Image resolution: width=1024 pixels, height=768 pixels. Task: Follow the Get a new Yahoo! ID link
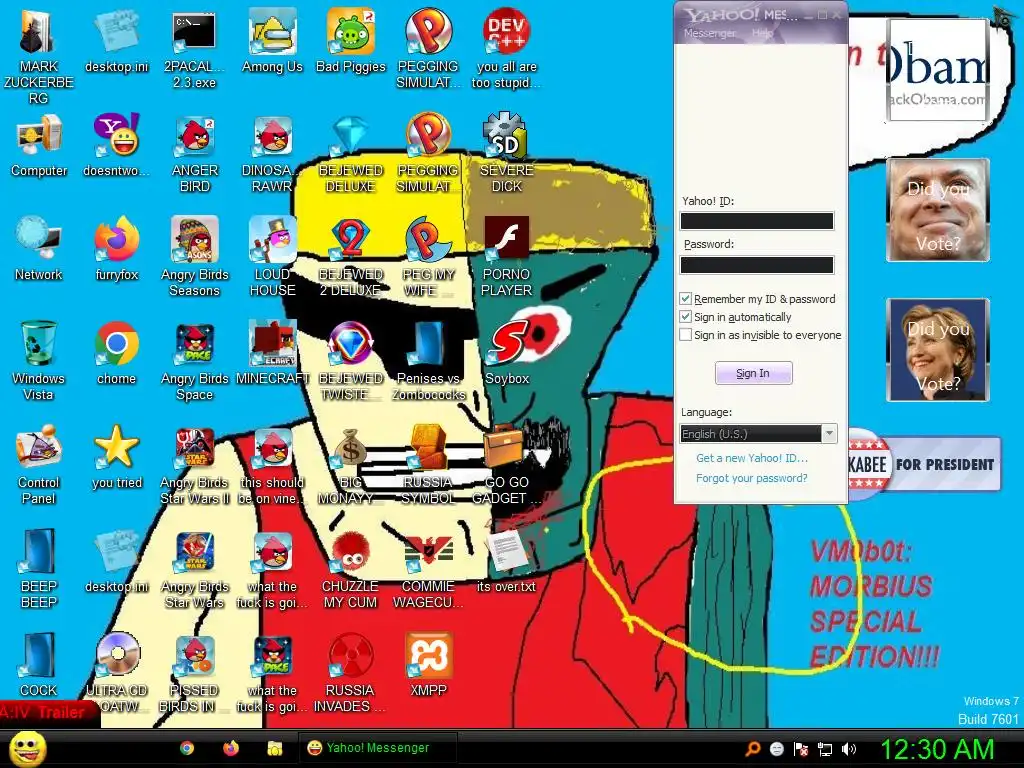tap(752, 458)
